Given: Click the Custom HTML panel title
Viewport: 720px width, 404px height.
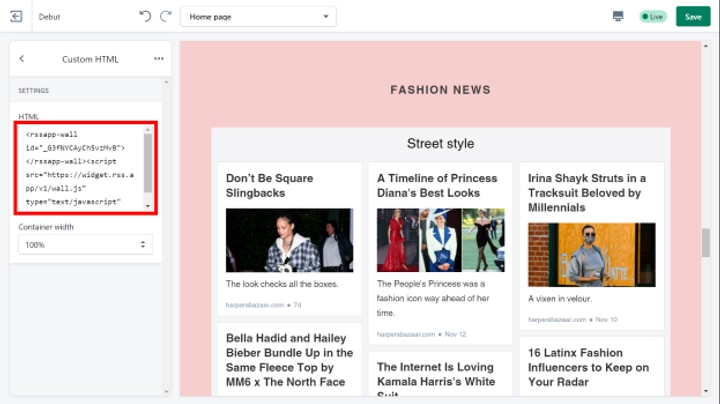Looking at the screenshot, I should (90, 59).
